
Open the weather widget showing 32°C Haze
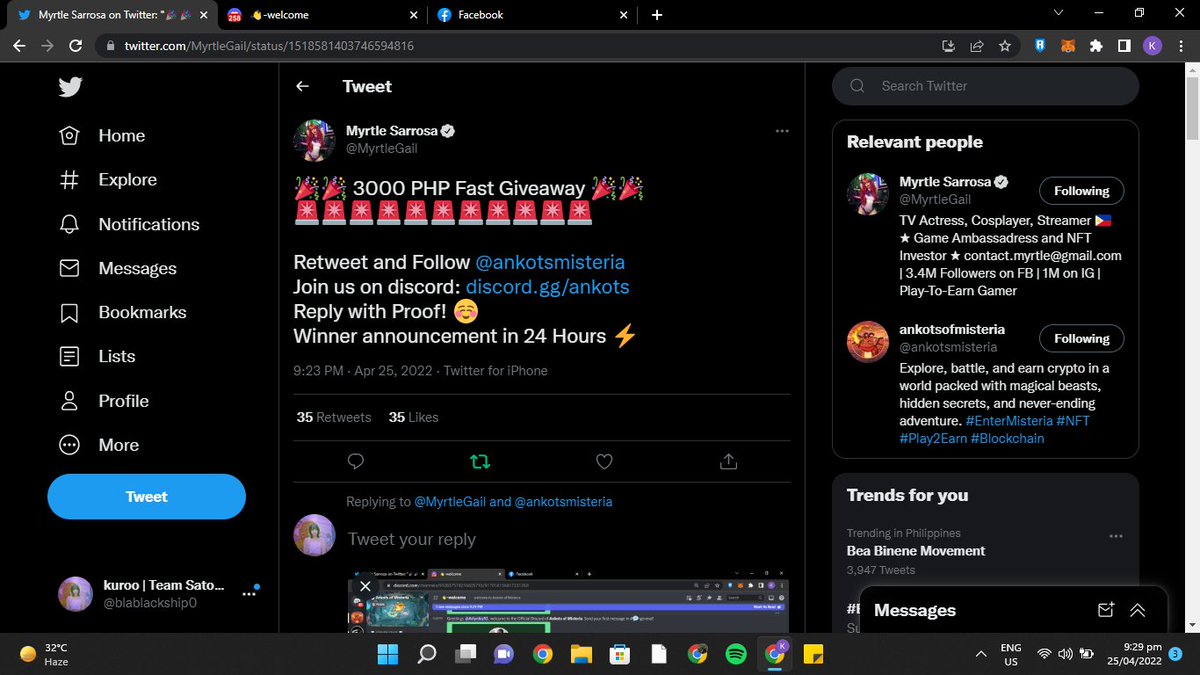[45, 654]
